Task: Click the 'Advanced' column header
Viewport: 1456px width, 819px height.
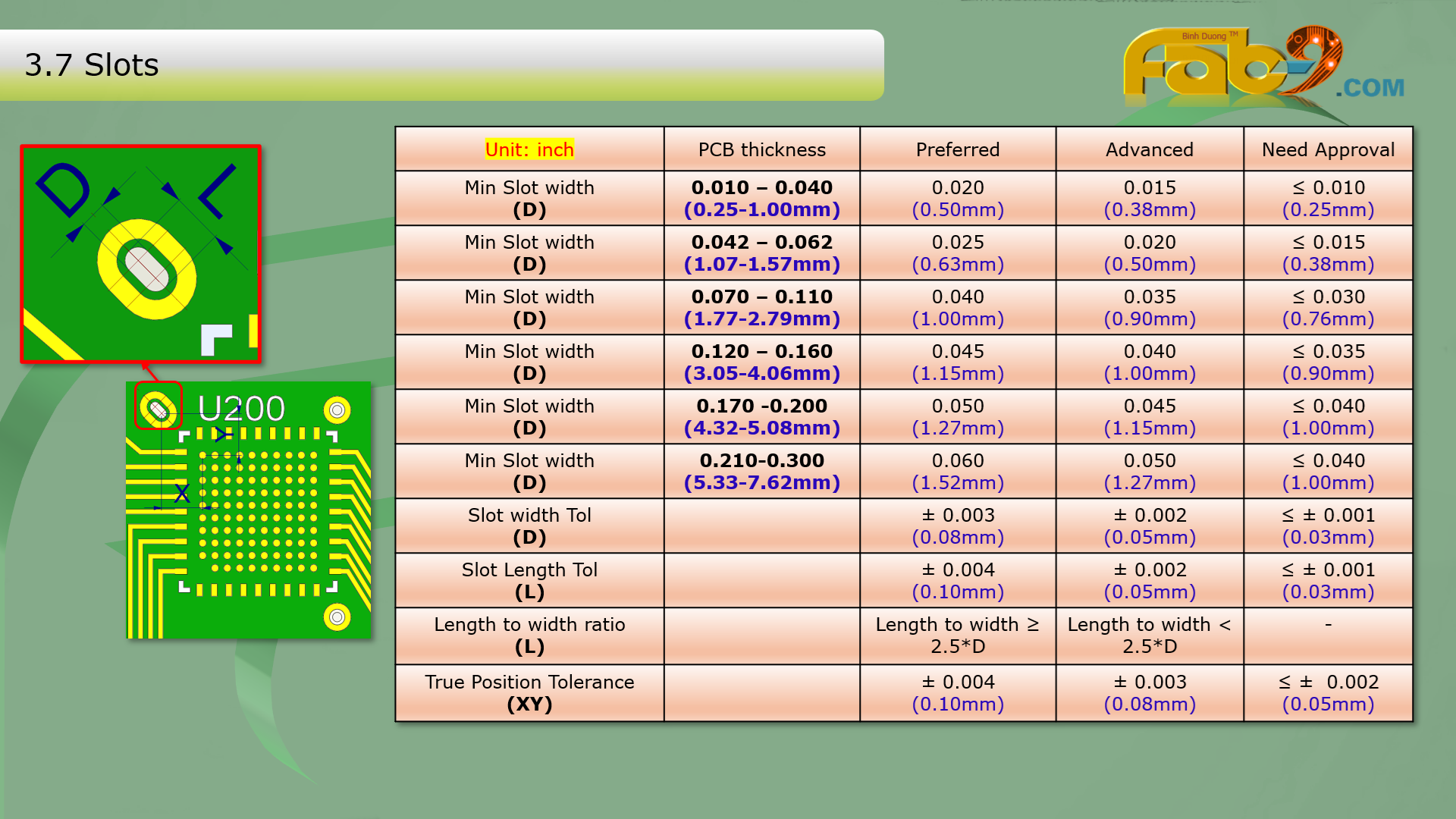Action: (x=1149, y=149)
